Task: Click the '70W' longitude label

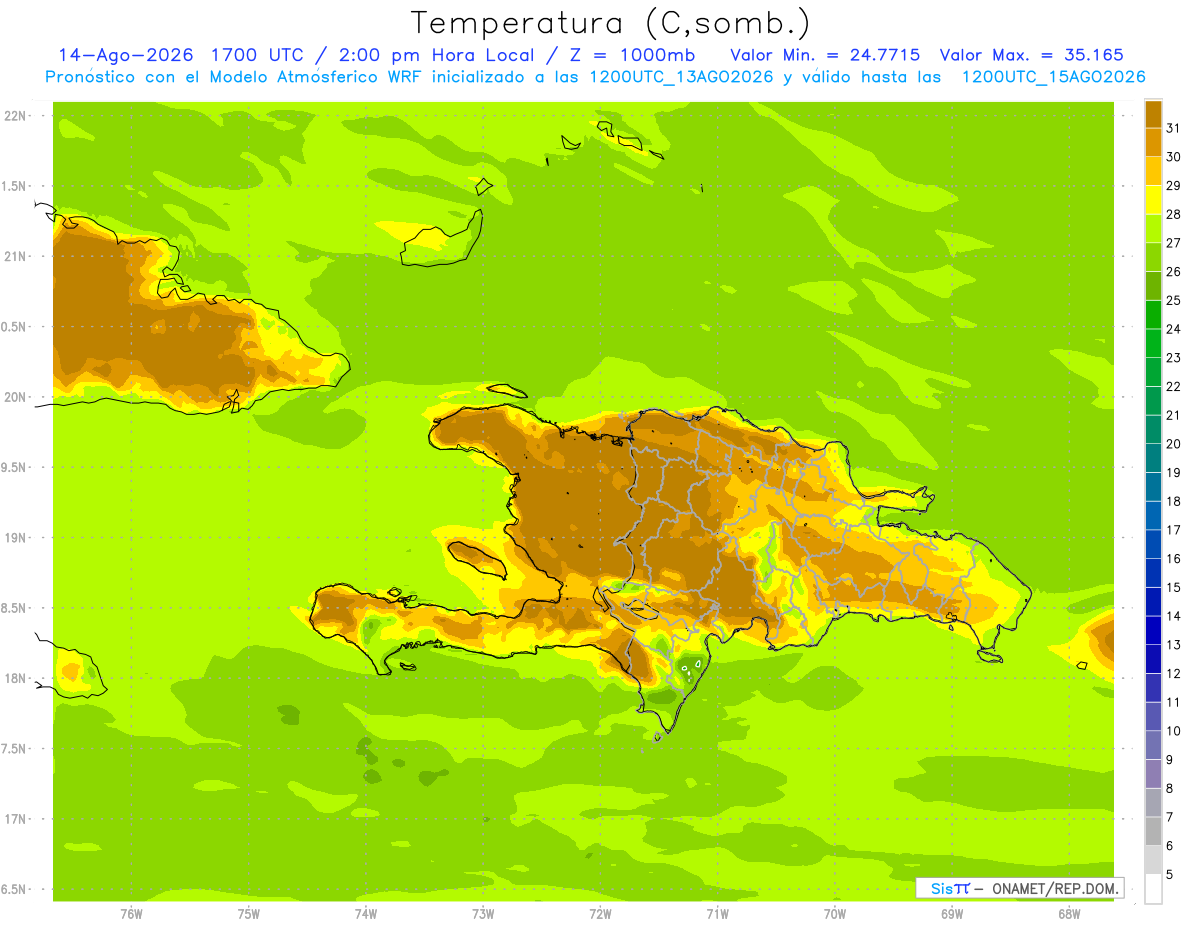Action: point(835,914)
